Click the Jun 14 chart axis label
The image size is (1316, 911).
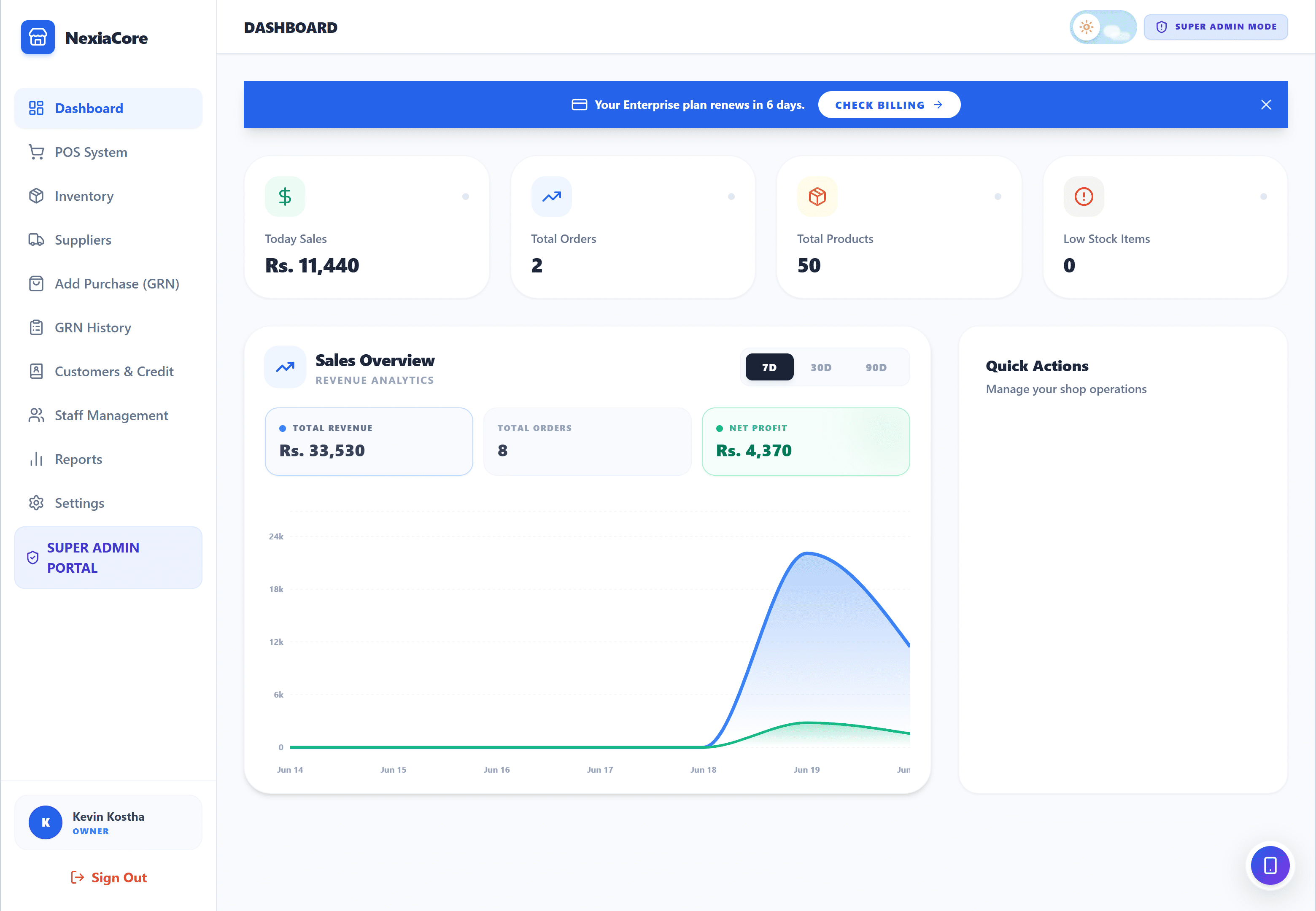pyautogui.click(x=290, y=770)
